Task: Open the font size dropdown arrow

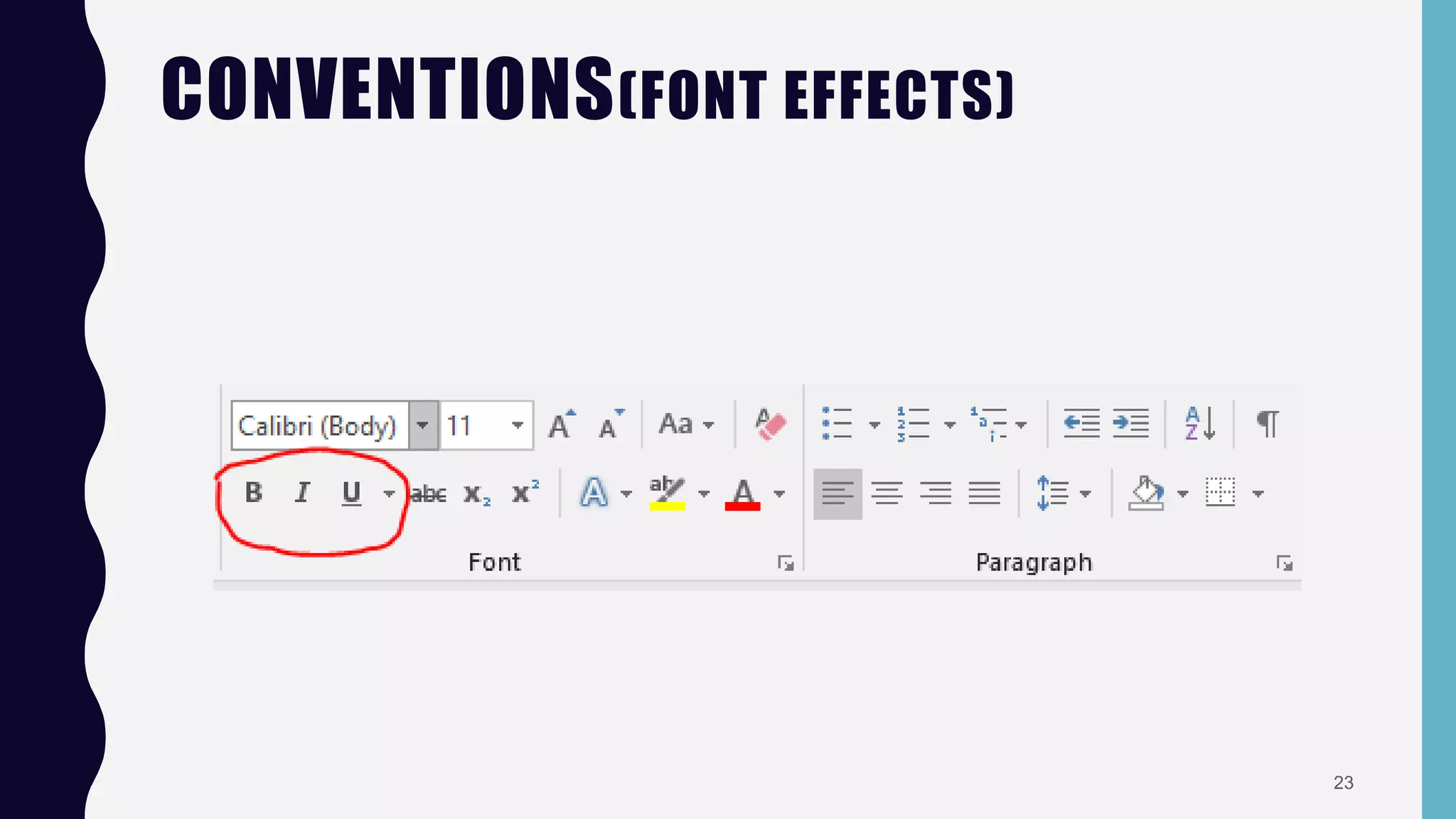Action: (518, 425)
